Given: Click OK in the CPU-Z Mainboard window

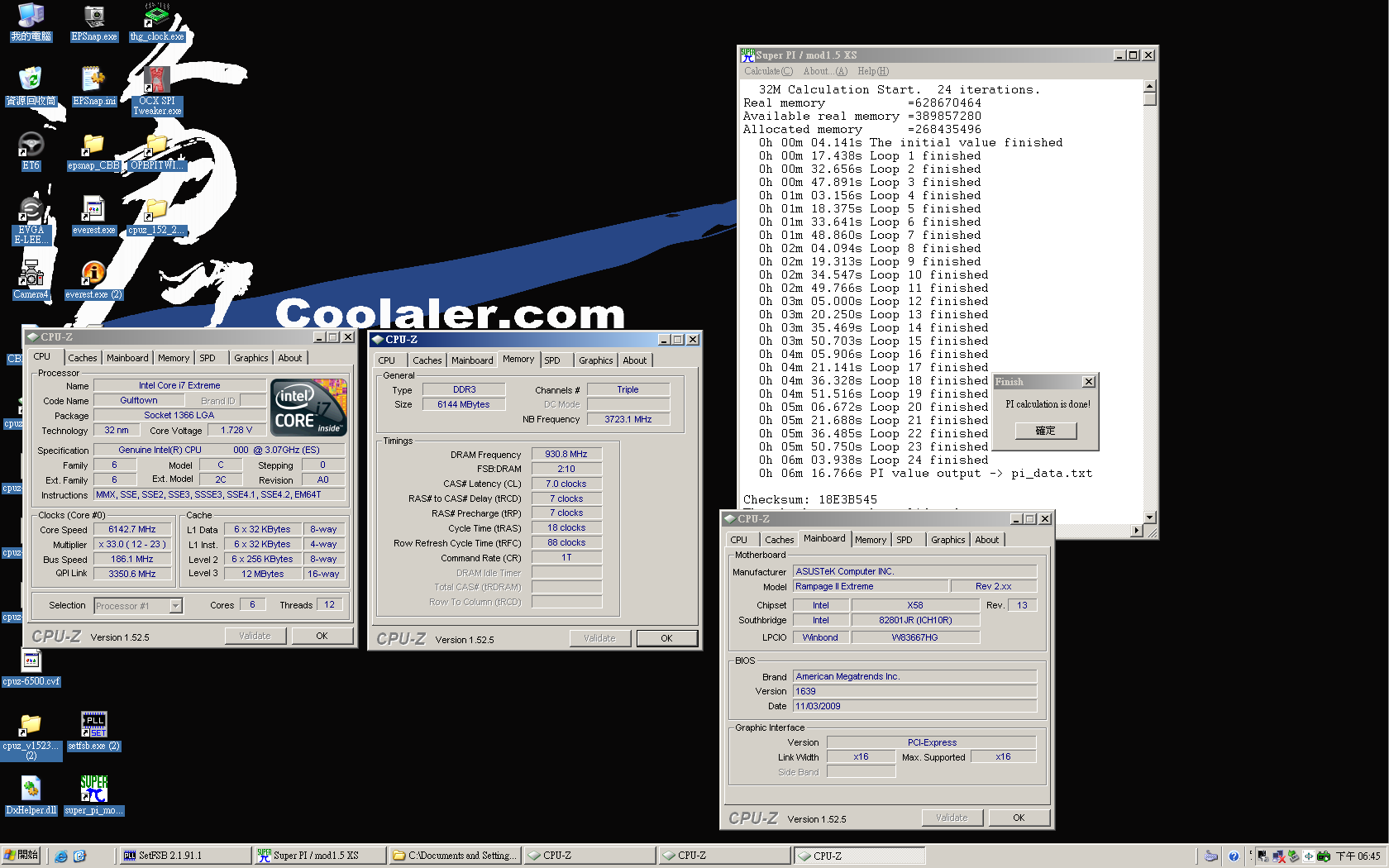Looking at the screenshot, I should coord(1019,818).
